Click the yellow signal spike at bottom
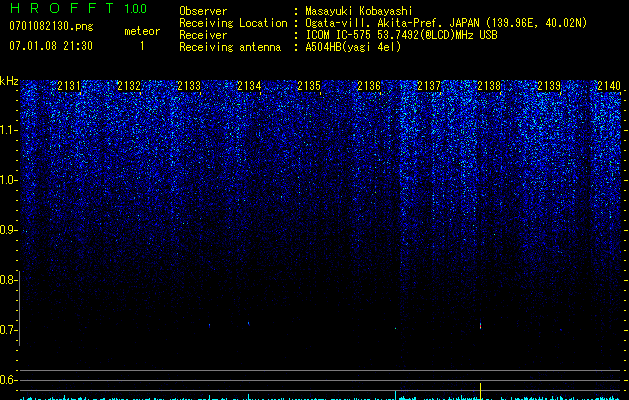 click(480, 391)
